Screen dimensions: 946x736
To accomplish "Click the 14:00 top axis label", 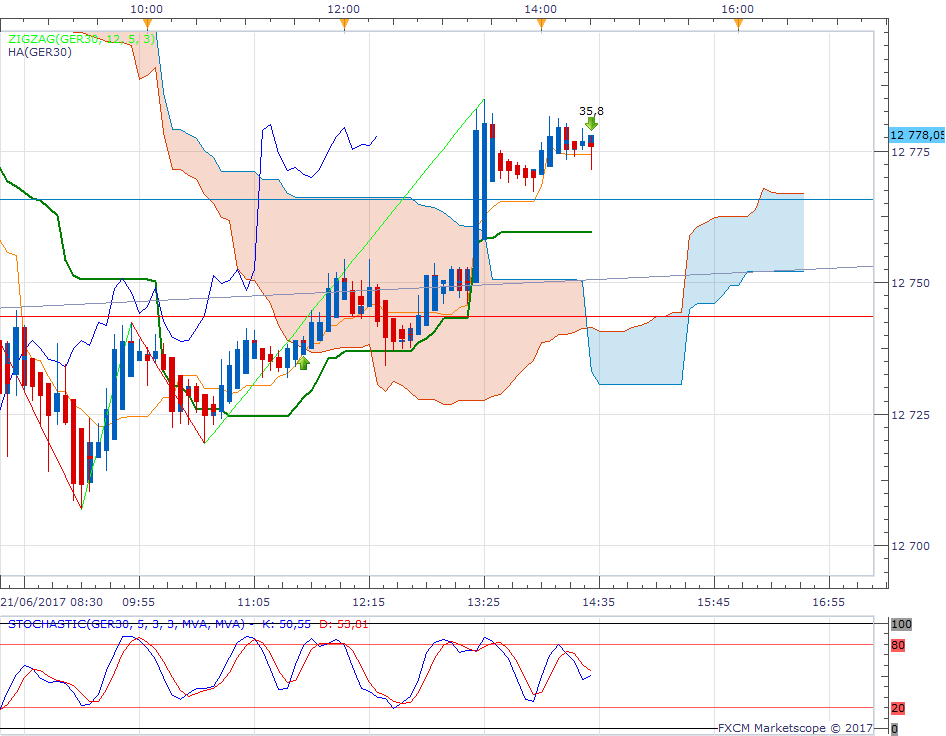I will pyautogui.click(x=541, y=9).
